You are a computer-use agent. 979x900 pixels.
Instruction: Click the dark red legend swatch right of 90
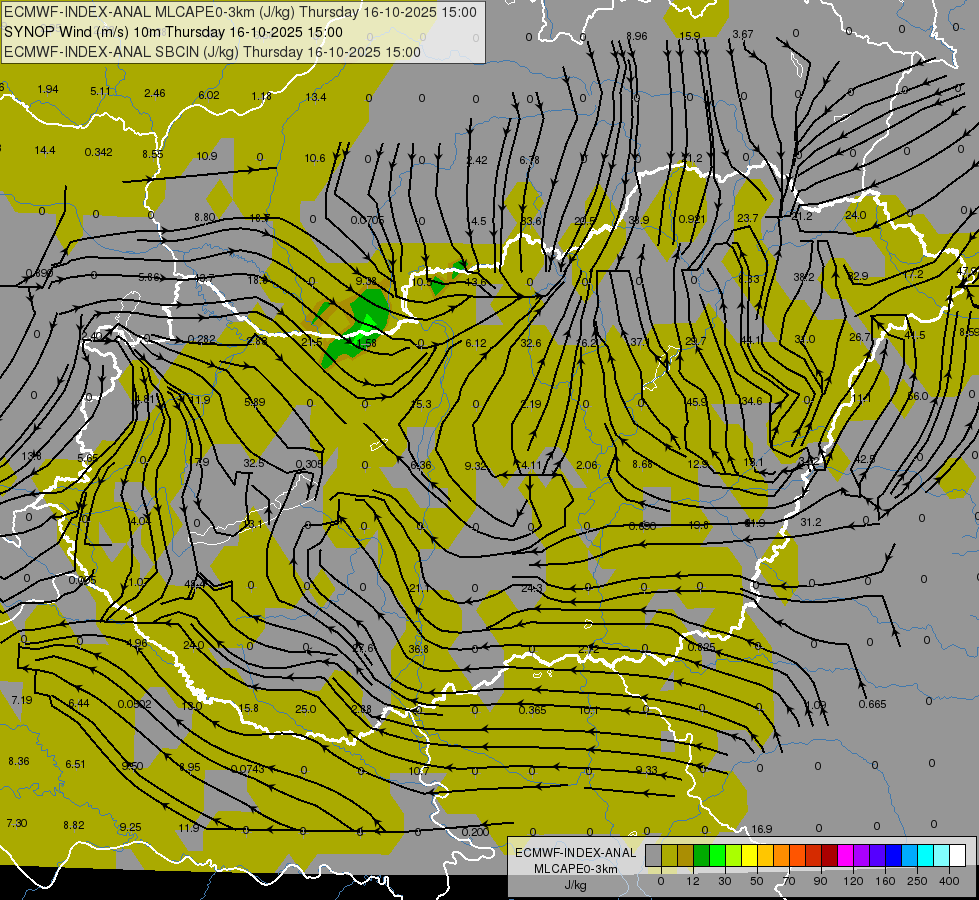coord(829,855)
